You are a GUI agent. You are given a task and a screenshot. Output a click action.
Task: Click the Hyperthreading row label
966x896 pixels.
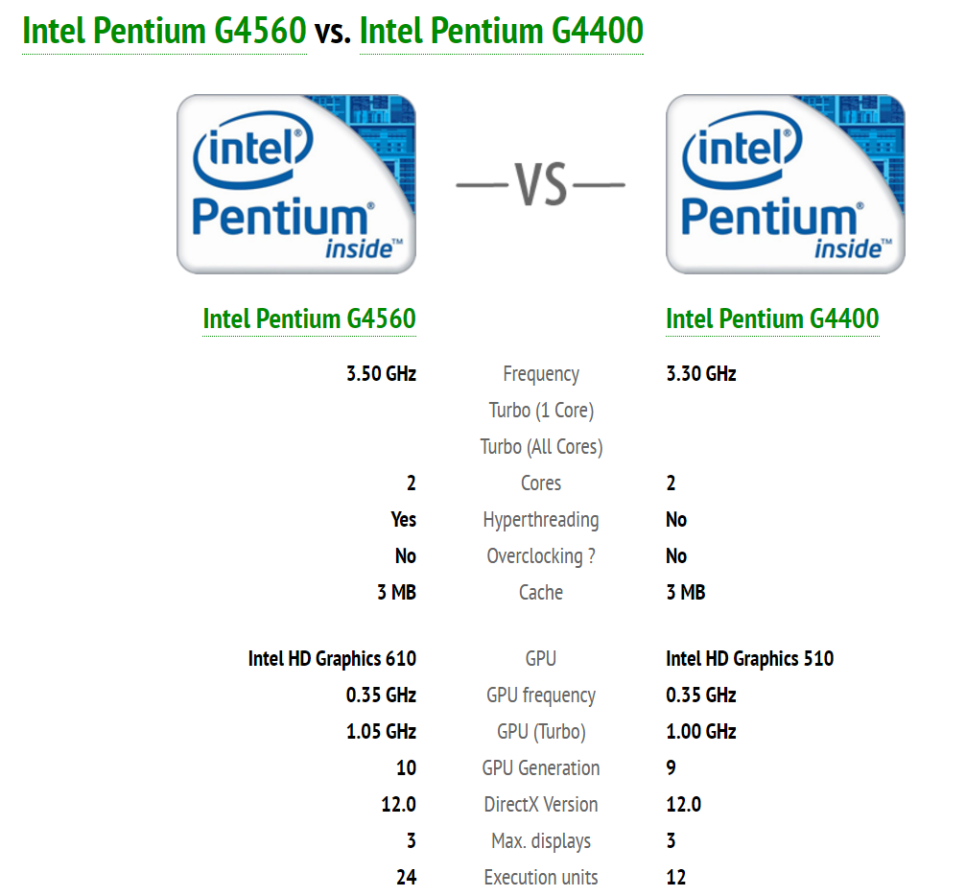(541, 519)
